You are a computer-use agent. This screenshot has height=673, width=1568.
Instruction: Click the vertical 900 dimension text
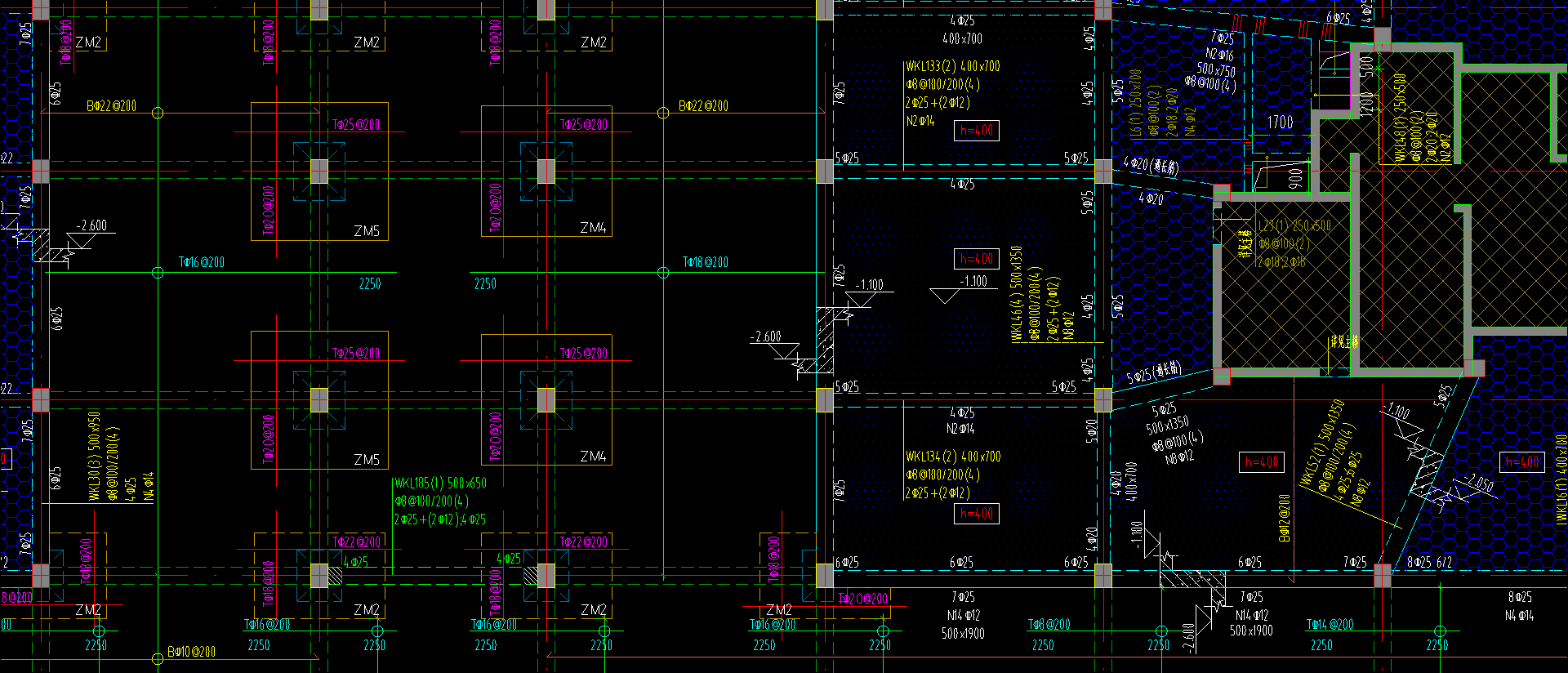click(x=1296, y=177)
